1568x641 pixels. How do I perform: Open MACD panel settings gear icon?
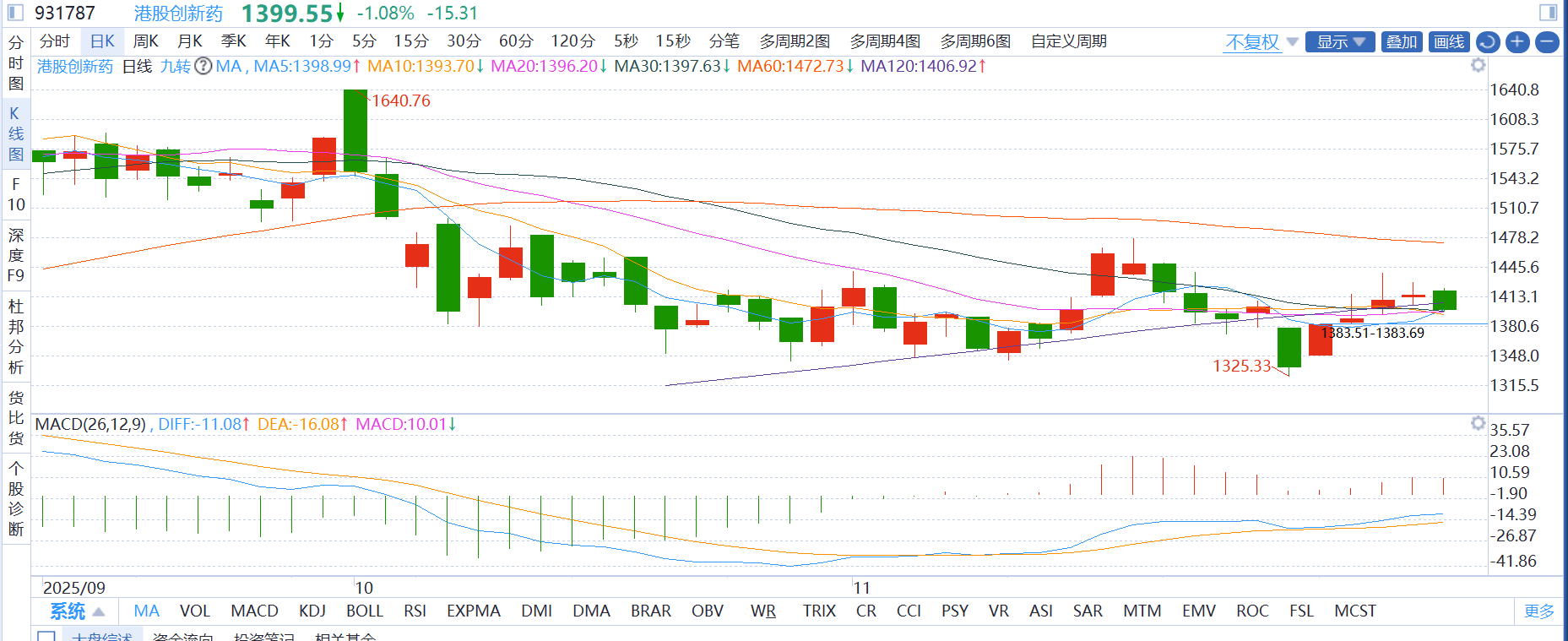click(x=1478, y=423)
